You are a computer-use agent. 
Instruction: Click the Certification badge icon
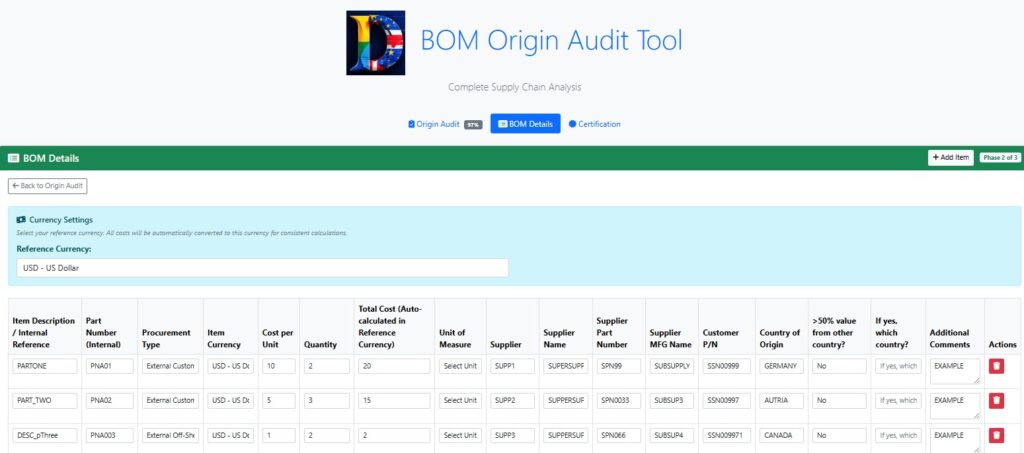pos(573,124)
